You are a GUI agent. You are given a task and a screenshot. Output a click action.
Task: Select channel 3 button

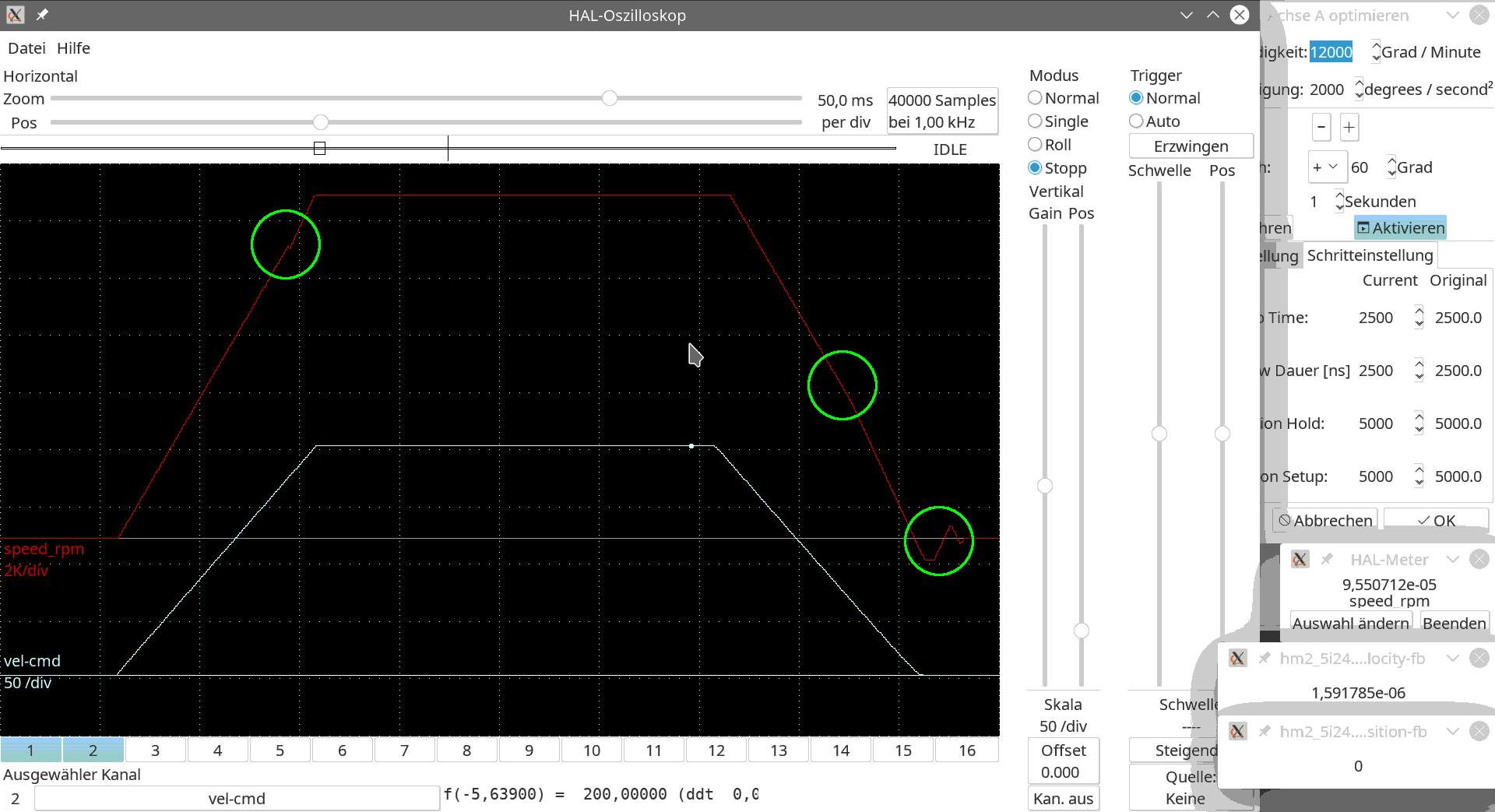tap(155, 750)
